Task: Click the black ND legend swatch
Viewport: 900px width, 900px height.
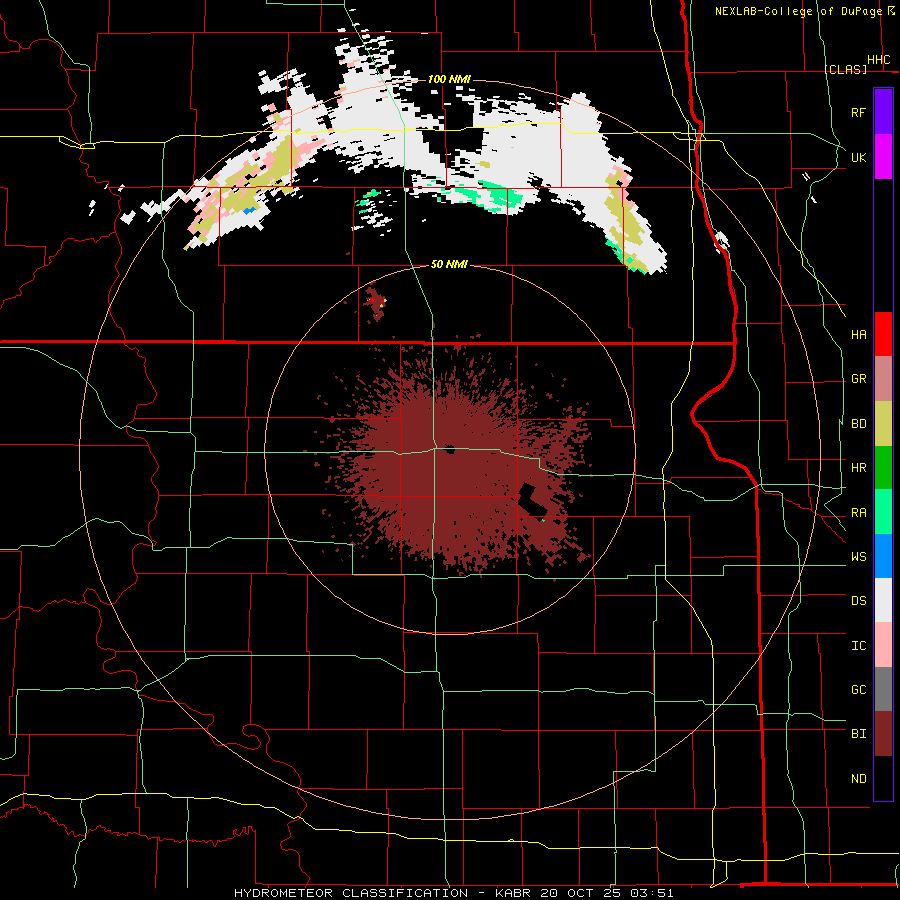Action: pos(883,778)
